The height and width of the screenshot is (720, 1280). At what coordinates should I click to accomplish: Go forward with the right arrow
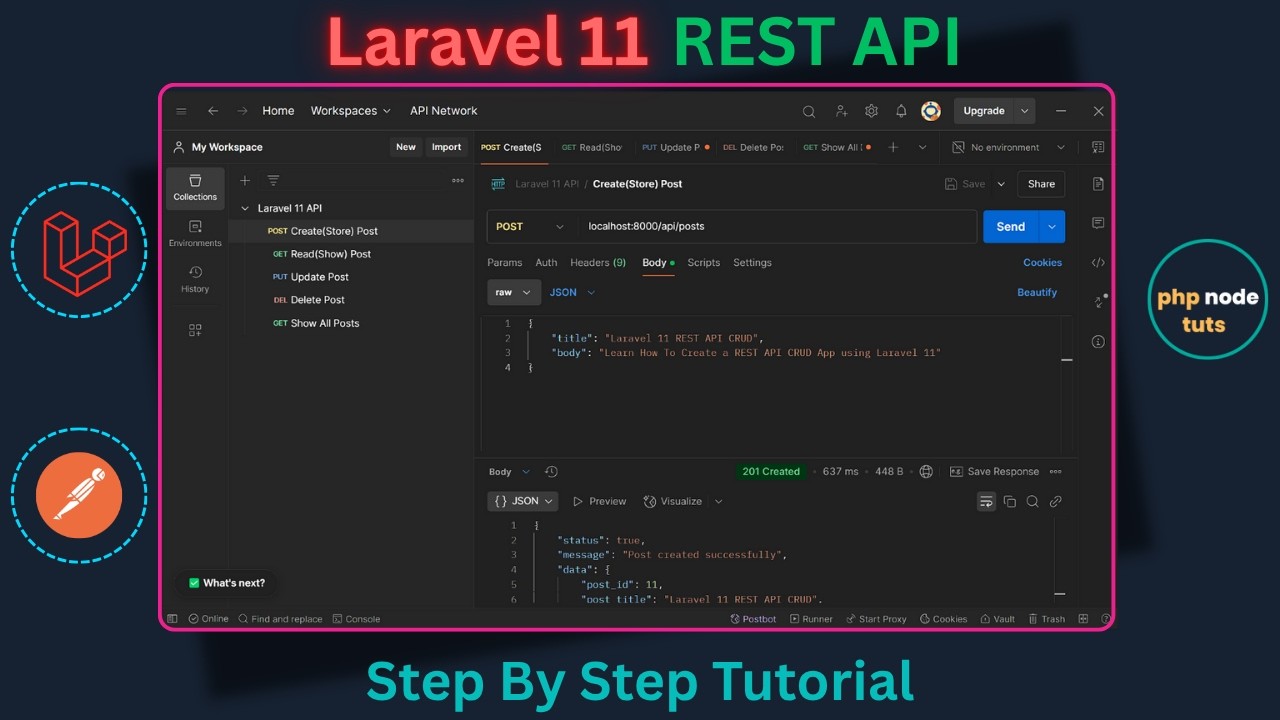(242, 111)
